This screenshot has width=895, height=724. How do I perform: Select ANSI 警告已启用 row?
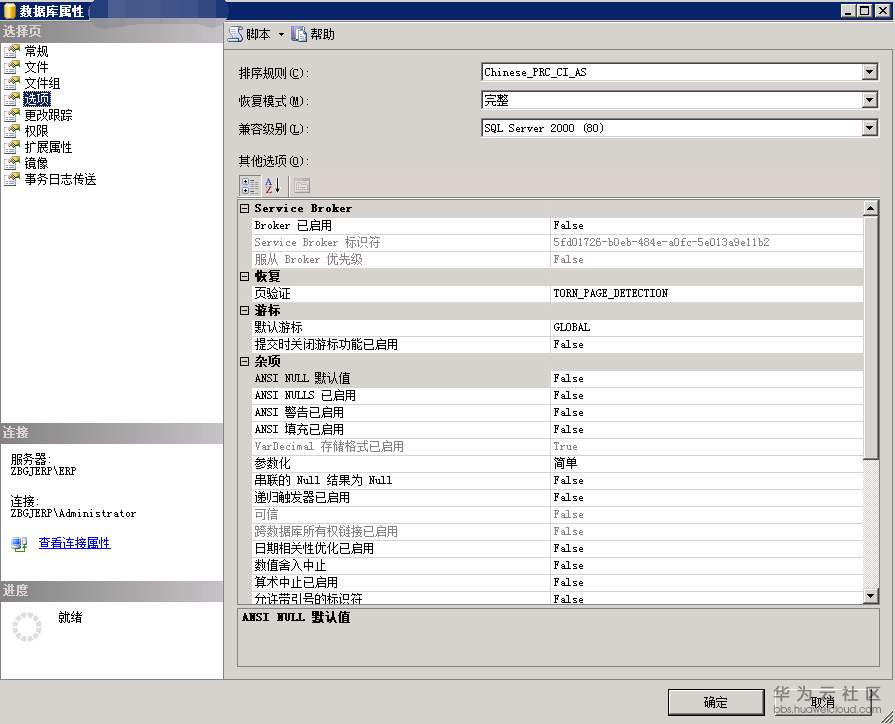click(557, 412)
